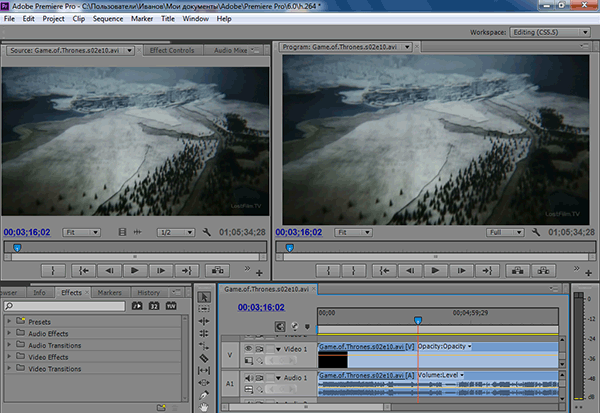Image resolution: width=600 pixels, height=413 pixels.
Task: Open Source monitor button editor plus
Action: [259, 273]
